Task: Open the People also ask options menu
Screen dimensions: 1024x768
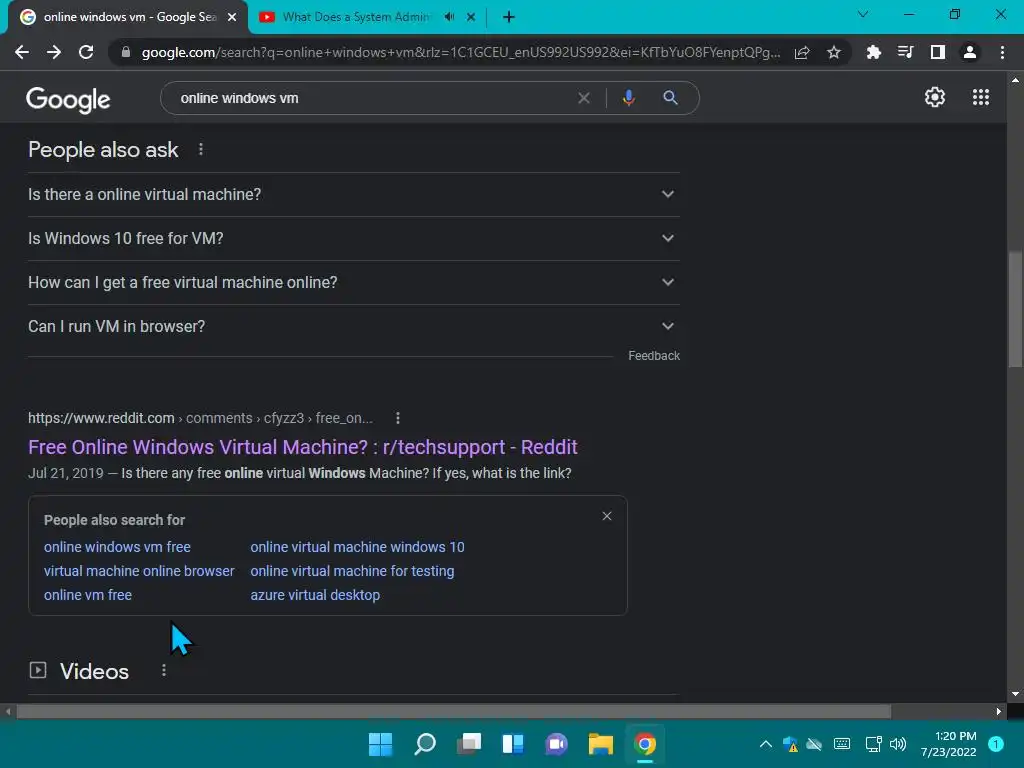Action: click(201, 150)
